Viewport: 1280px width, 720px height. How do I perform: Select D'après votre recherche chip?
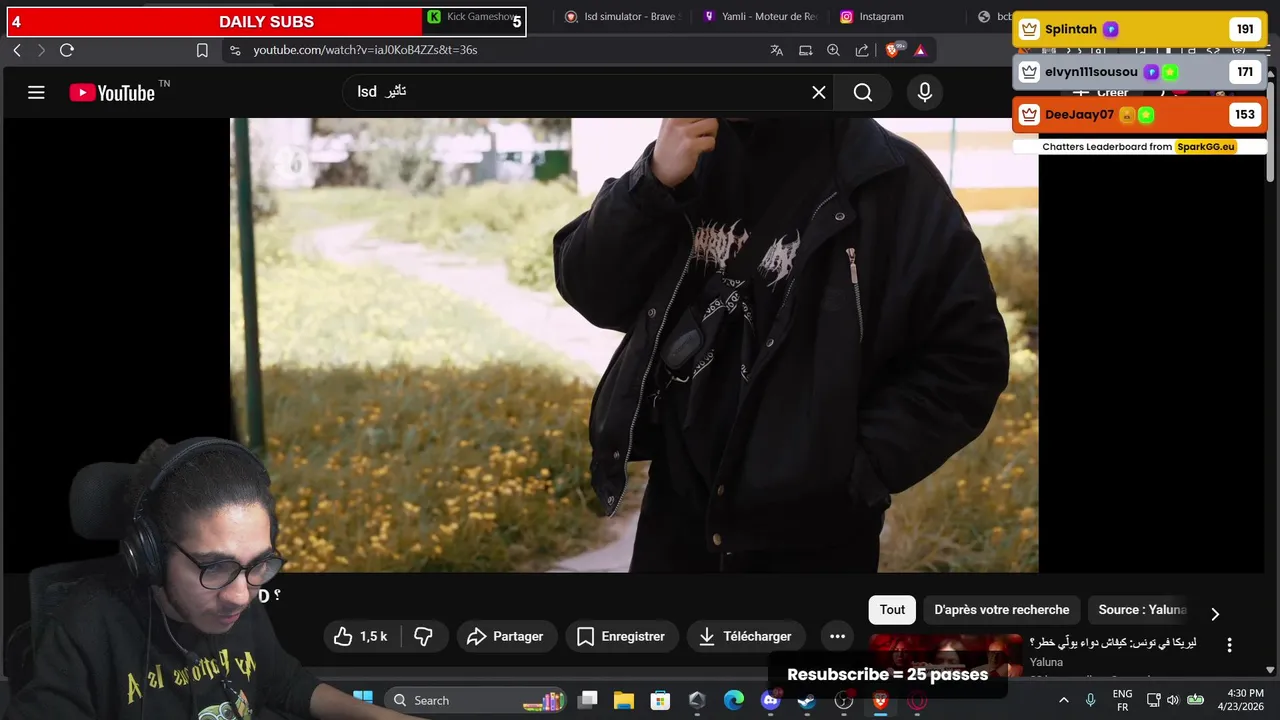(x=1001, y=609)
